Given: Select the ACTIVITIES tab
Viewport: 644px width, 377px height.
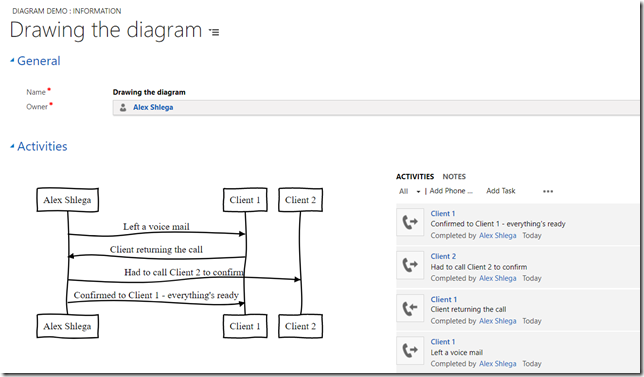Looking at the screenshot, I should pos(415,177).
